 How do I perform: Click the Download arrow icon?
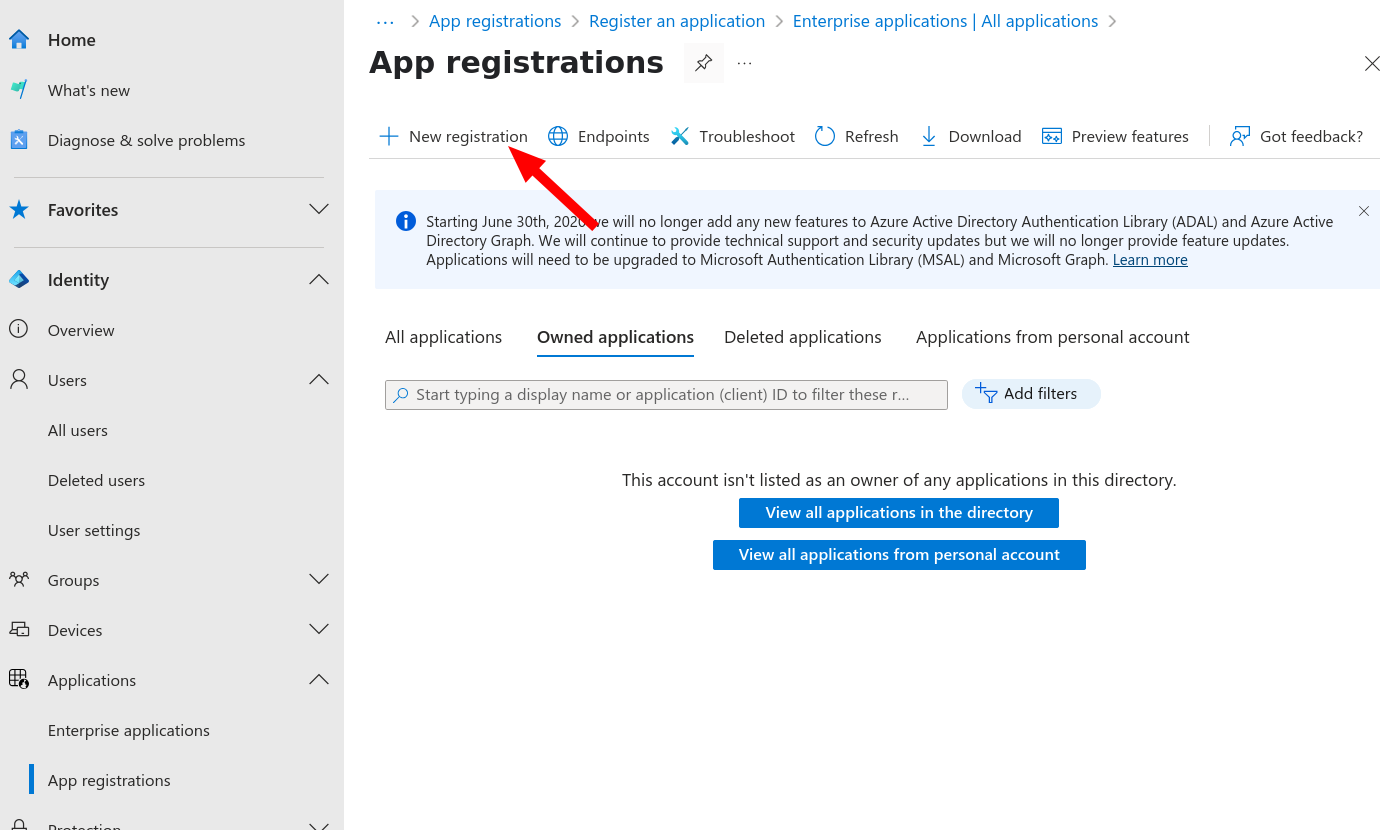click(x=929, y=137)
